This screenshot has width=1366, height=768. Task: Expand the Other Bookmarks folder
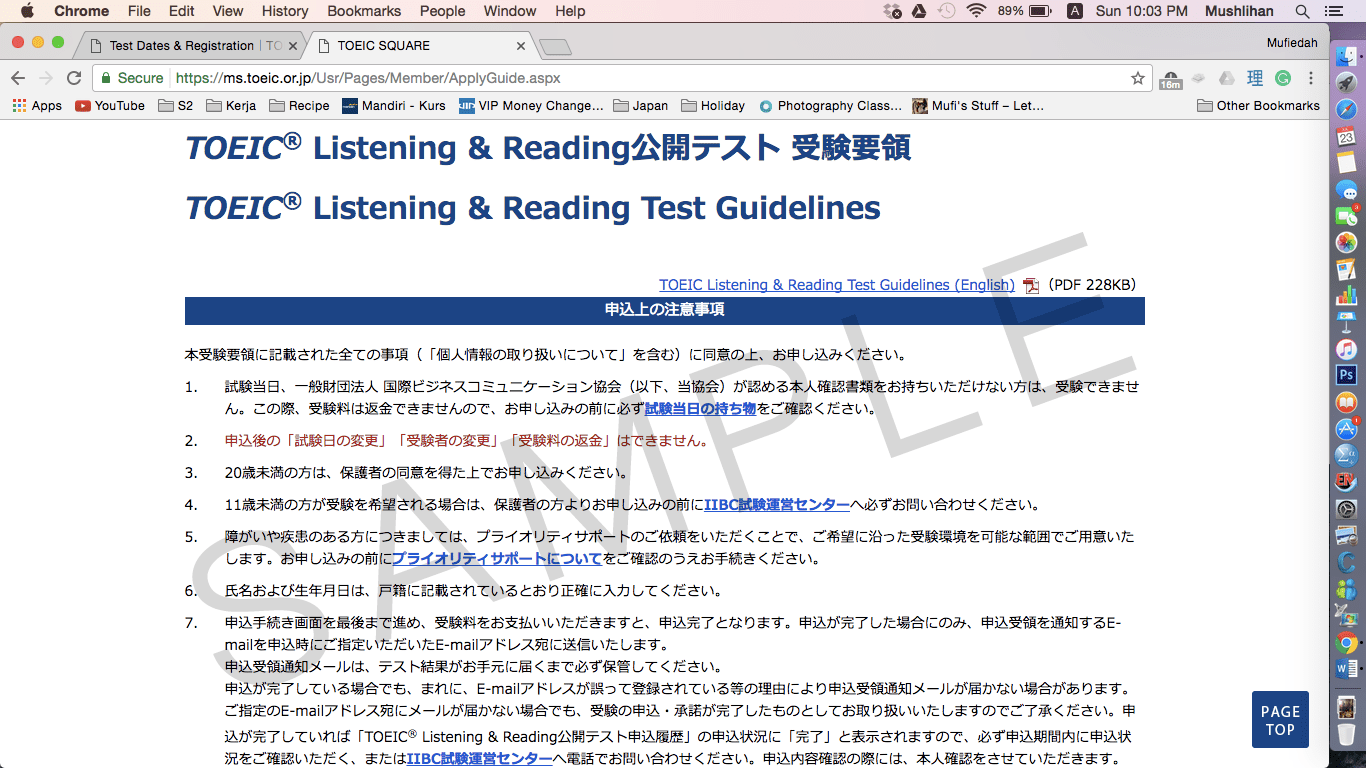click(x=1257, y=106)
